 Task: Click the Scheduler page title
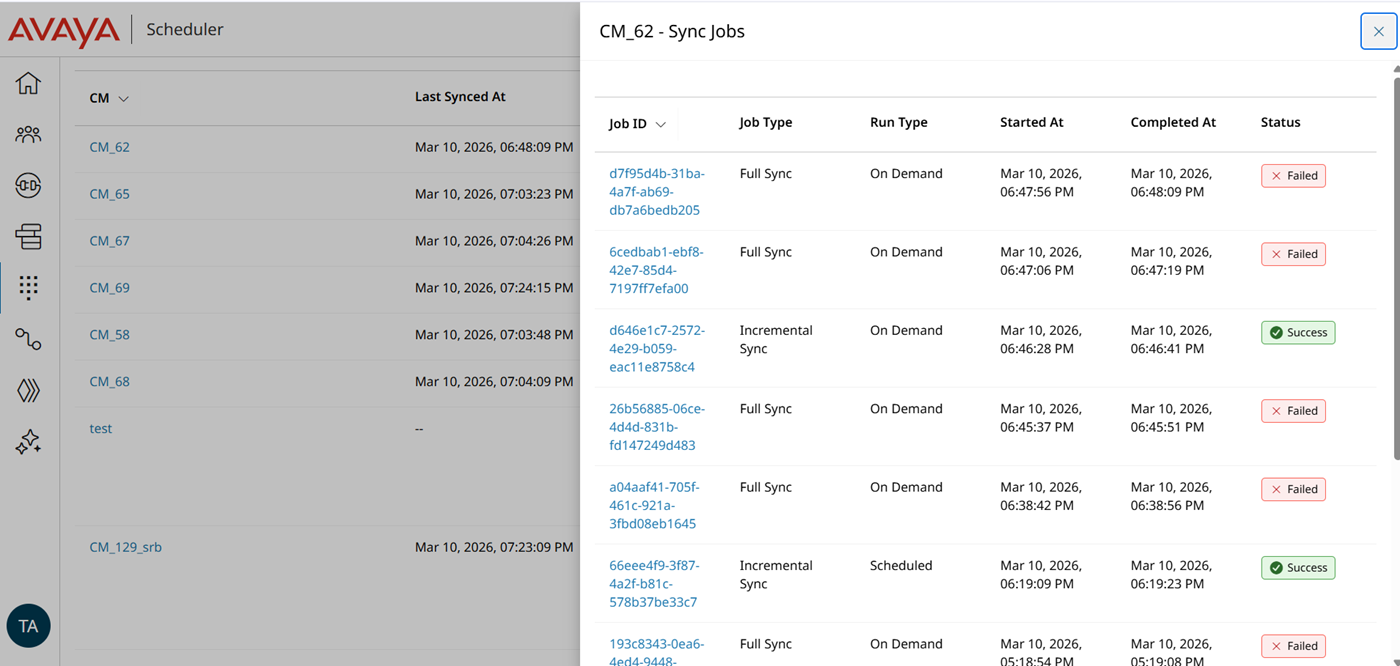point(185,30)
